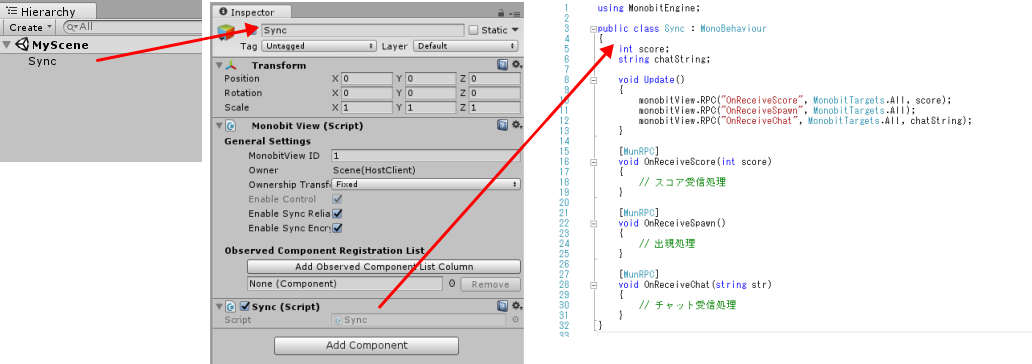
Task: Collapse the Monobit View component foldout
Action: [219, 126]
